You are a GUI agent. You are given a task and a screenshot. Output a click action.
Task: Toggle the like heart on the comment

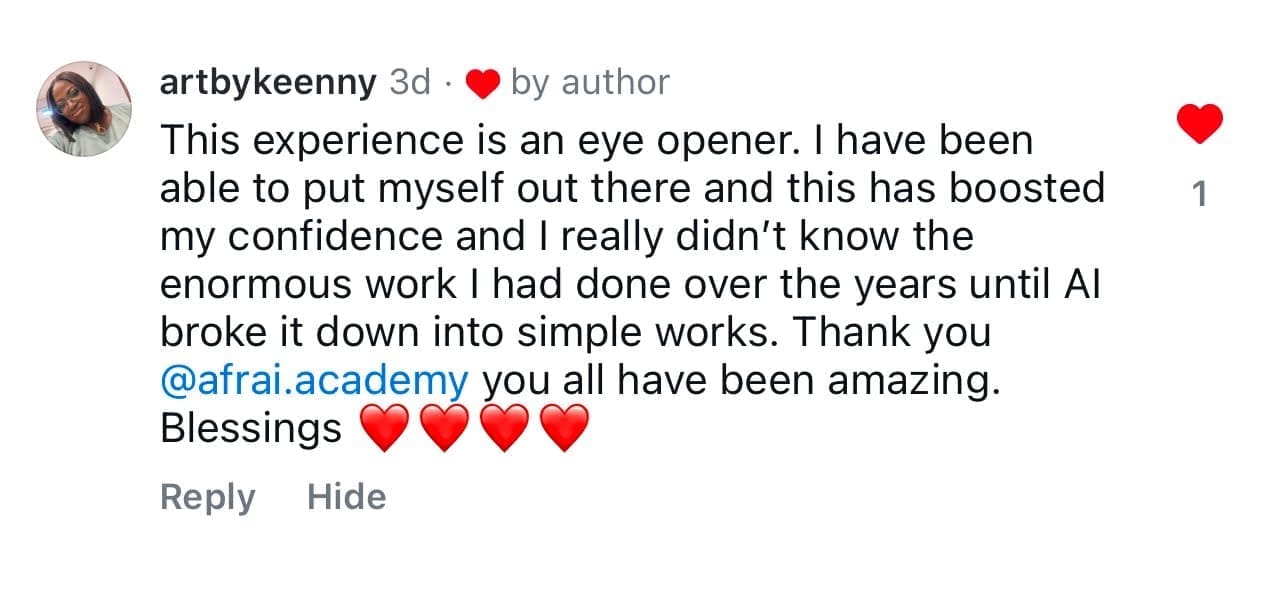(x=1199, y=124)
